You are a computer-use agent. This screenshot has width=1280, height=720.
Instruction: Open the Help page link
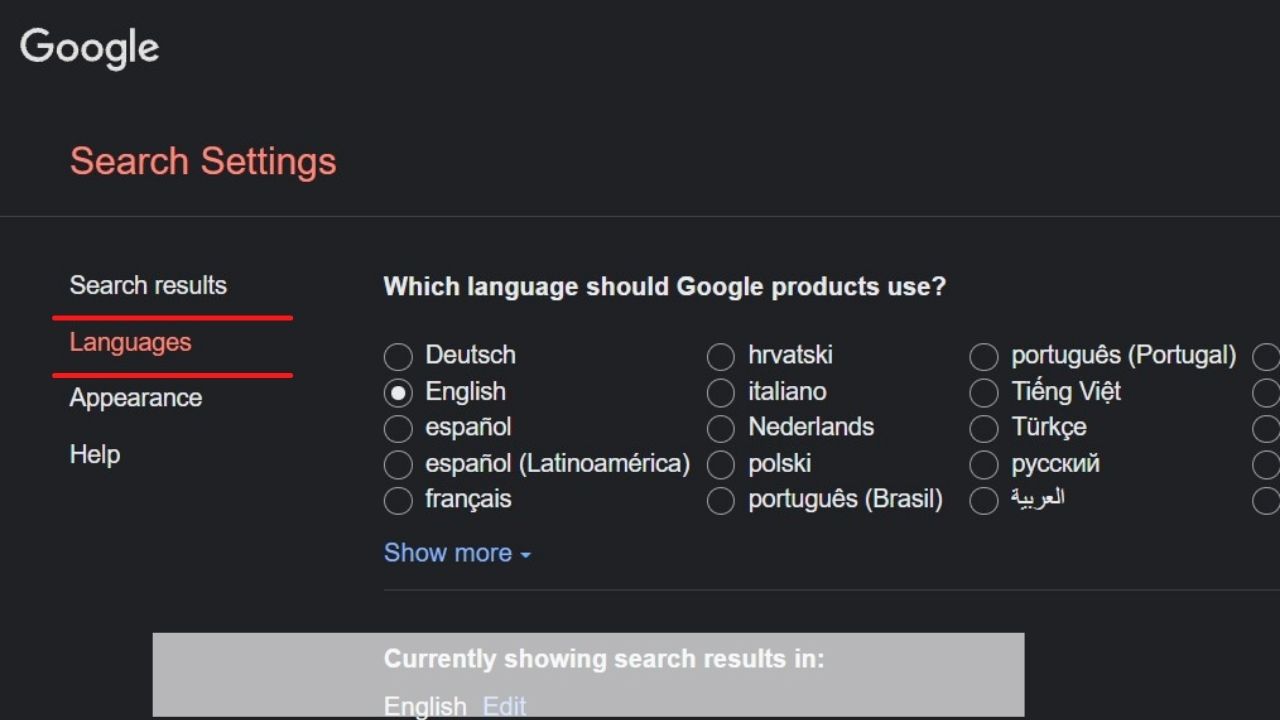95,454
